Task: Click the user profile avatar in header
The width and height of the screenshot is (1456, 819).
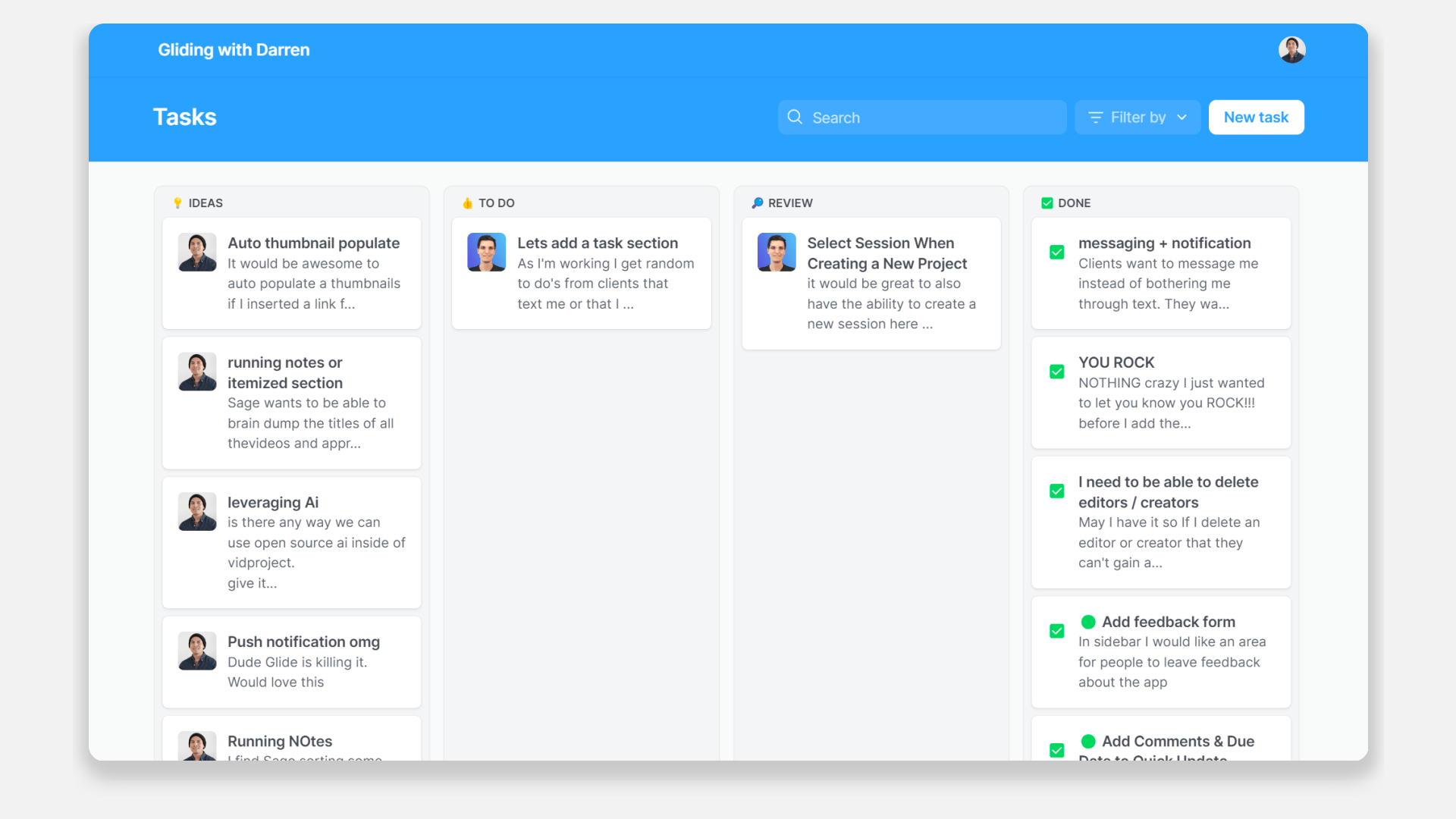Action: (1291, 50)
